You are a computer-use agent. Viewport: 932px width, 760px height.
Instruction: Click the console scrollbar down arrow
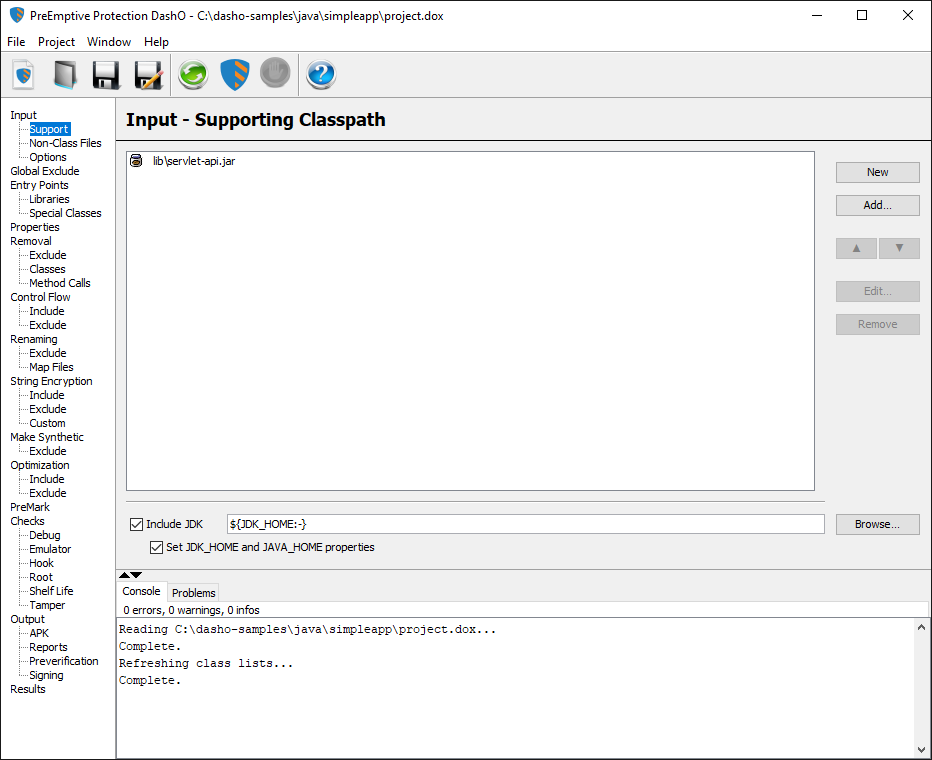[x=921, y=750]
